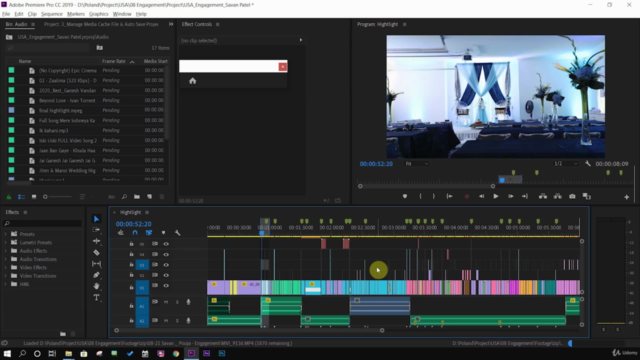
Task: Select the Razor tool
Action: coord(96,253)
